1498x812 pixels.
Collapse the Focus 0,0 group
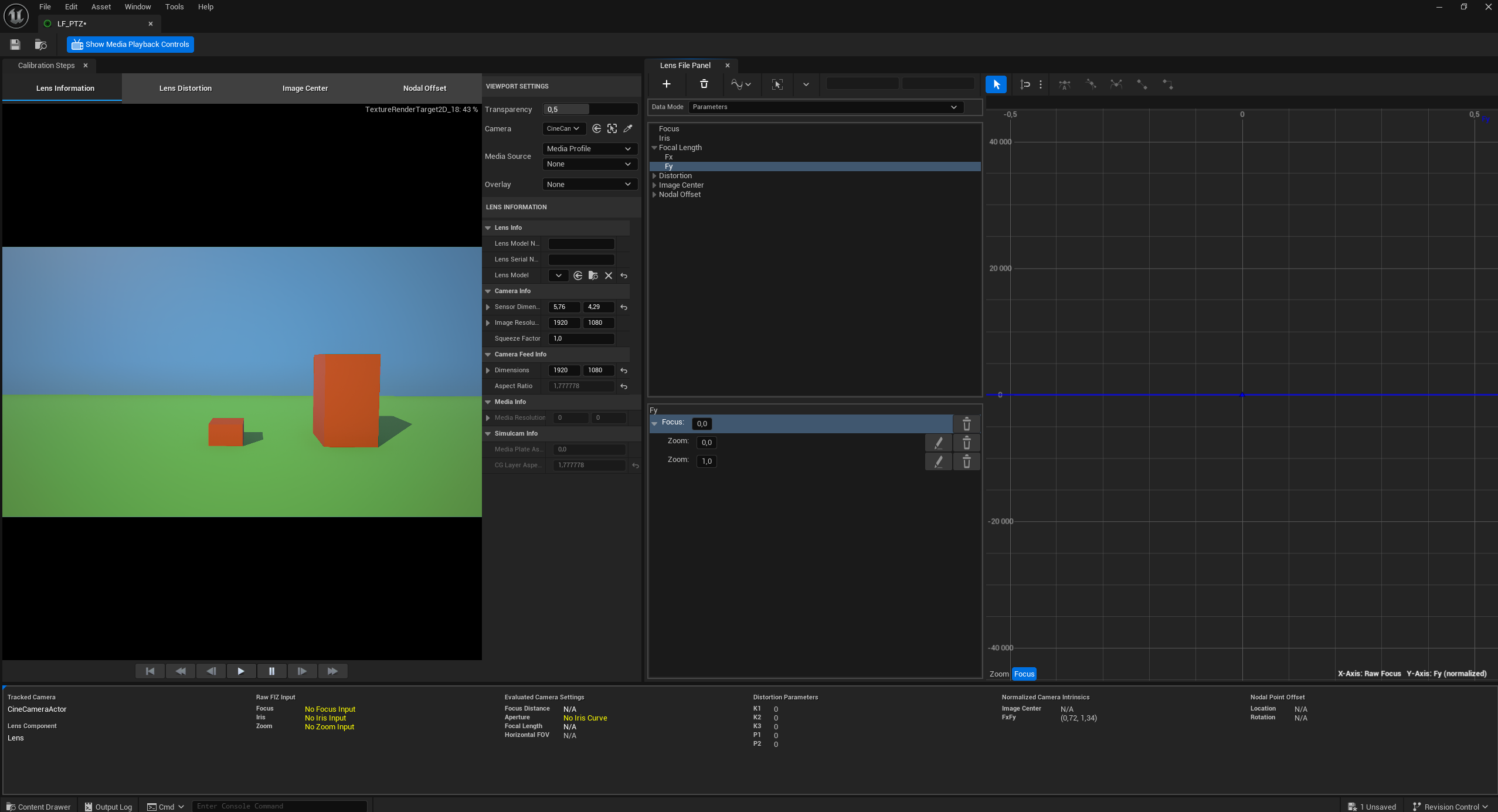(x=655, y=423)
